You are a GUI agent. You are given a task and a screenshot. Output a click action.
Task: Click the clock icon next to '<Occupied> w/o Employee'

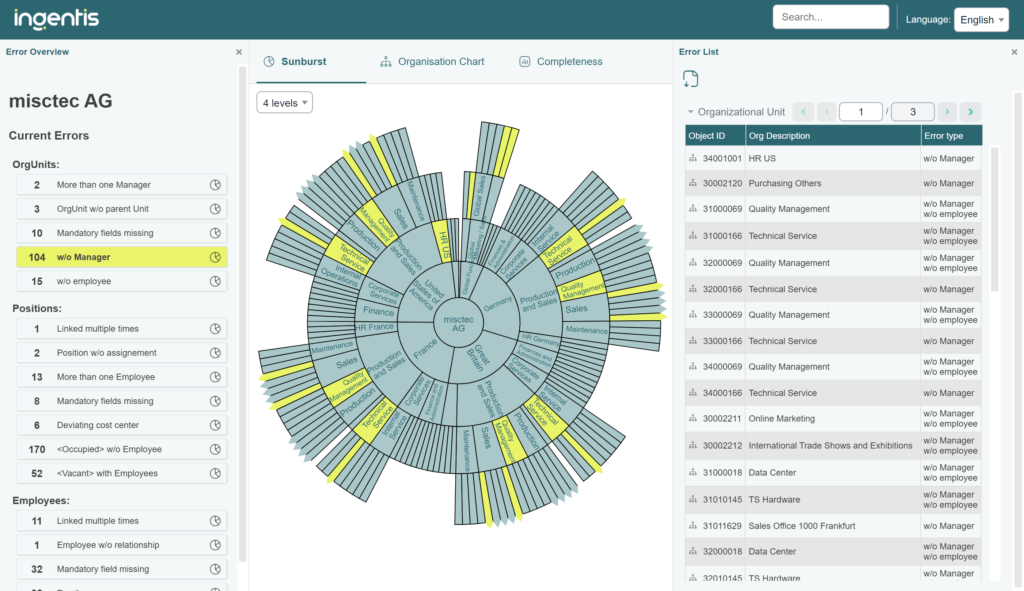point(217,448)
